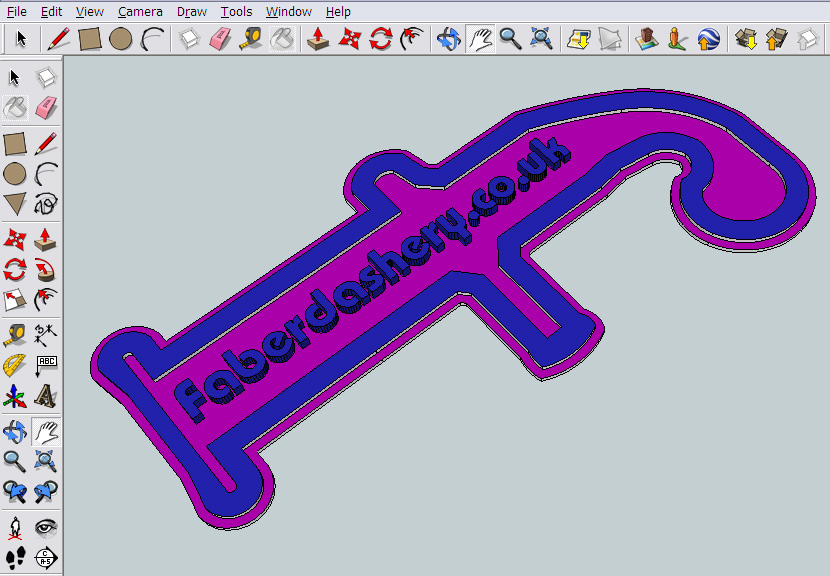Choose the pink Eraser in the left toolbar

(46, 108)
